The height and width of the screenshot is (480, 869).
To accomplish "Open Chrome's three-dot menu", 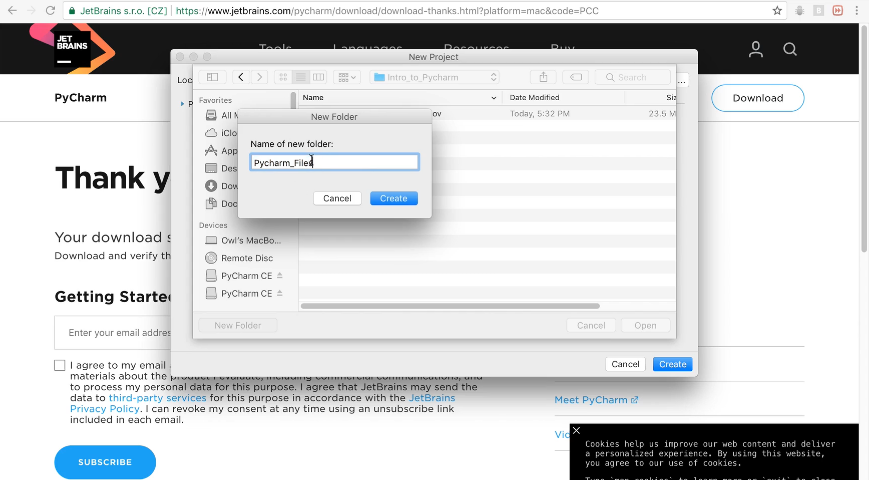I will (x=857, y=11).
